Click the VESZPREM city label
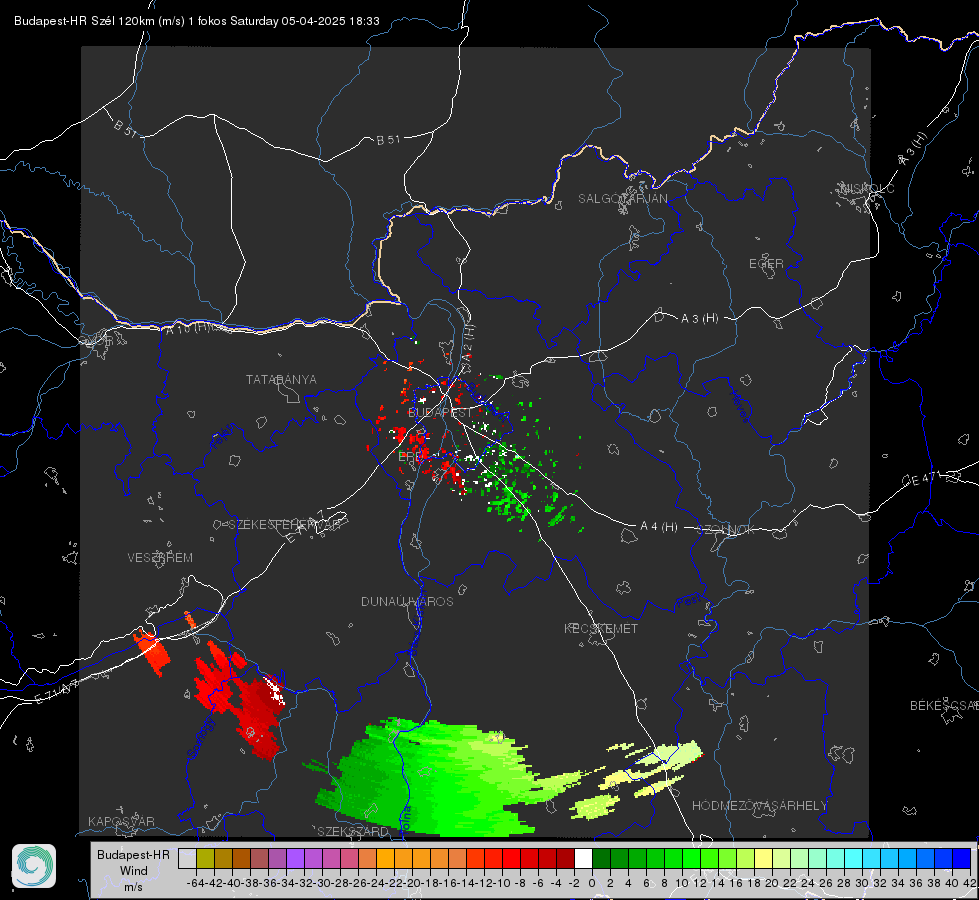979x900 pixels. tap(160, 558)
